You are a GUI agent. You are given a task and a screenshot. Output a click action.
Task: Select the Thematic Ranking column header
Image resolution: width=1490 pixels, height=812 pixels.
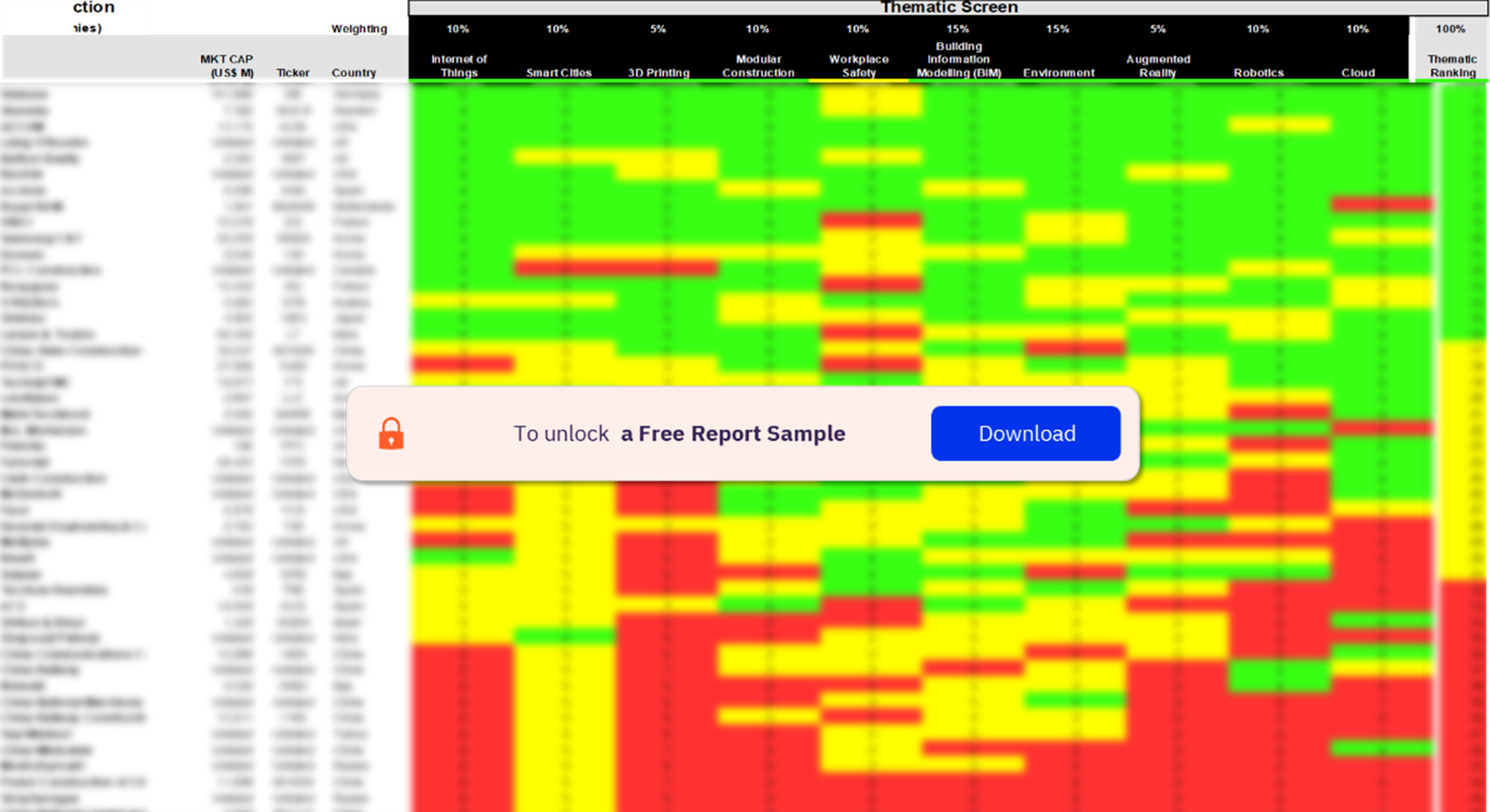click(x=1452, y=65)
